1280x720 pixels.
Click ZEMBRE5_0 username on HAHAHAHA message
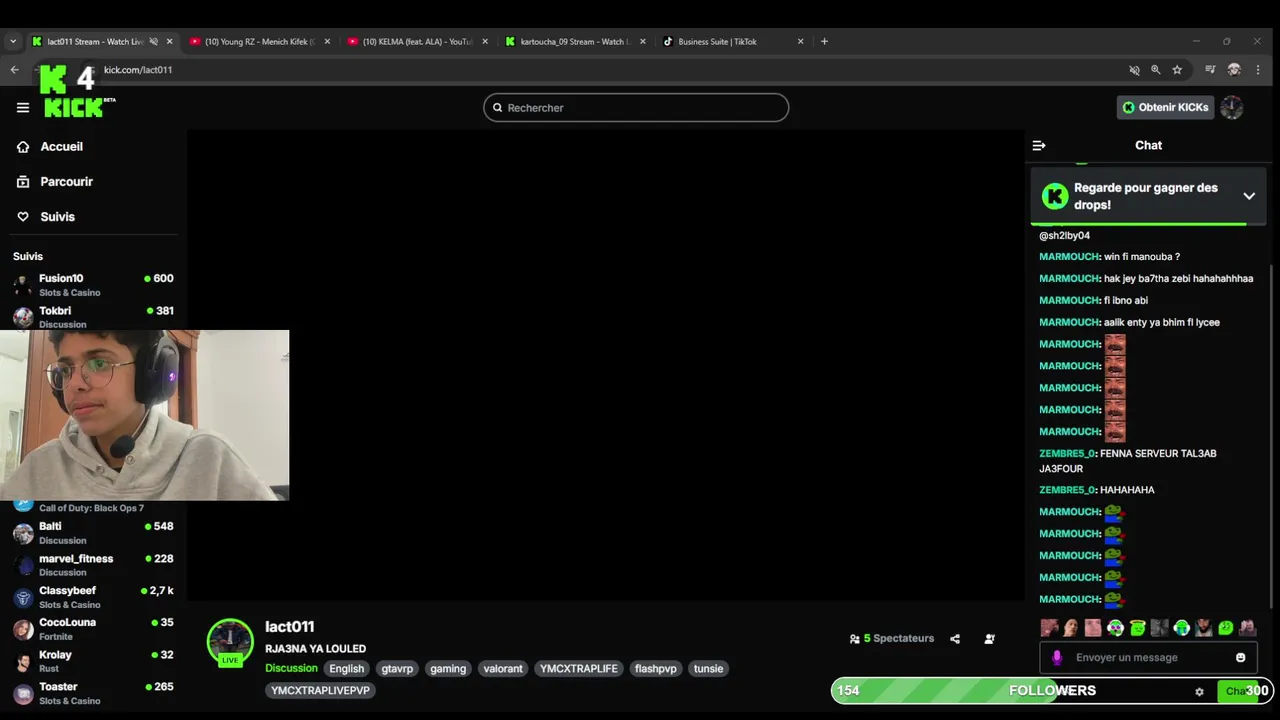1067,490
